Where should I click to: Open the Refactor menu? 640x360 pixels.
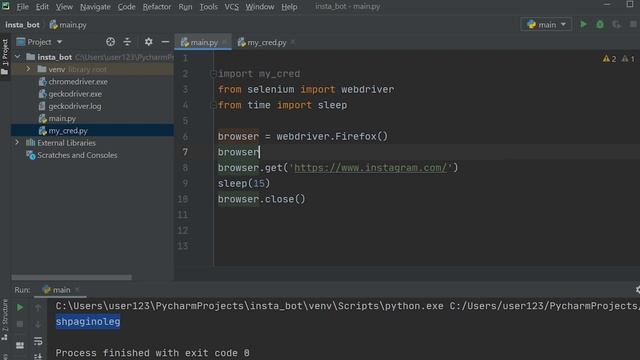click(157, 7)
